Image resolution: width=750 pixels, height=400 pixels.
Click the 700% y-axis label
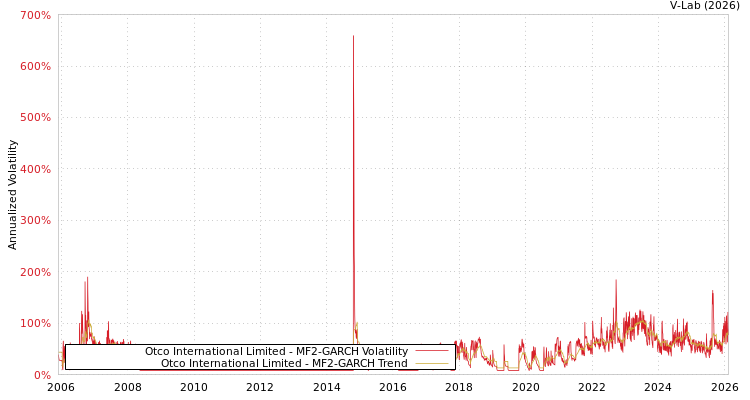[x=35, y=15]
